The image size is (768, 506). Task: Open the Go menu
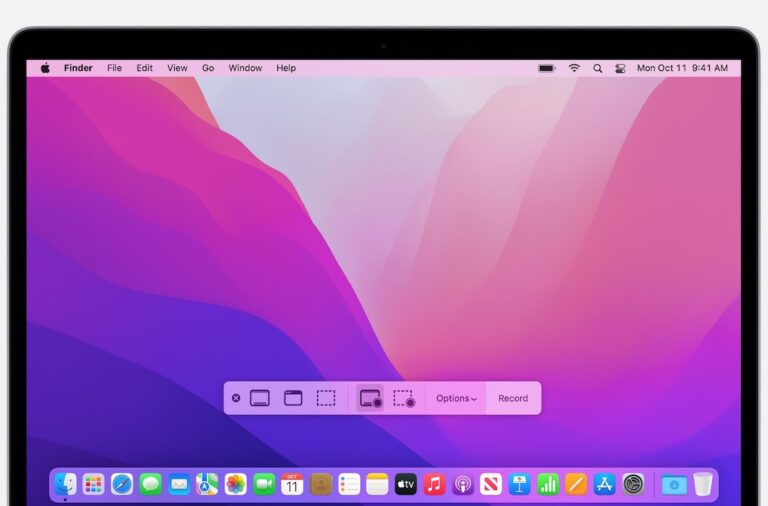[208, 68]
